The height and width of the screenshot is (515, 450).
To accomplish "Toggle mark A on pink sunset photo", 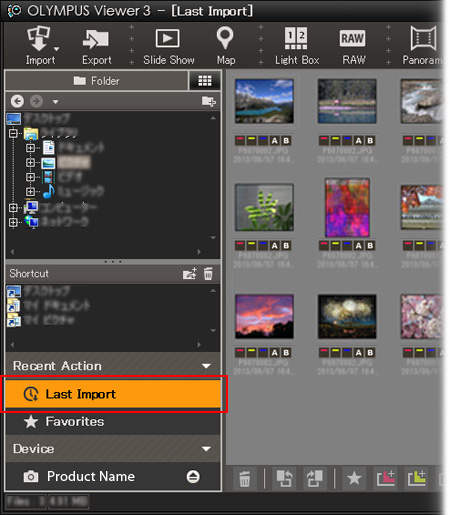I will pyautogui.click(x=275, y=352).
